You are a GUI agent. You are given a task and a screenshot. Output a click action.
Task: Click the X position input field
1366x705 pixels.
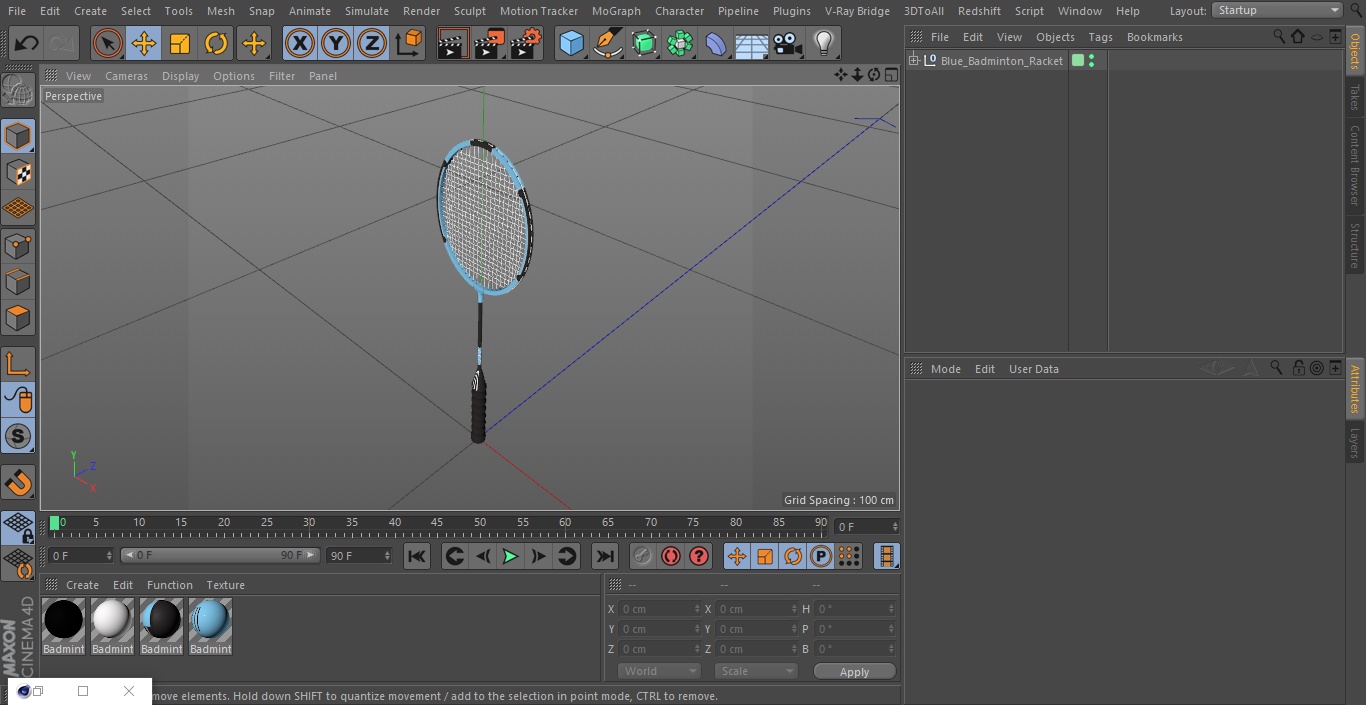(658, 609)
